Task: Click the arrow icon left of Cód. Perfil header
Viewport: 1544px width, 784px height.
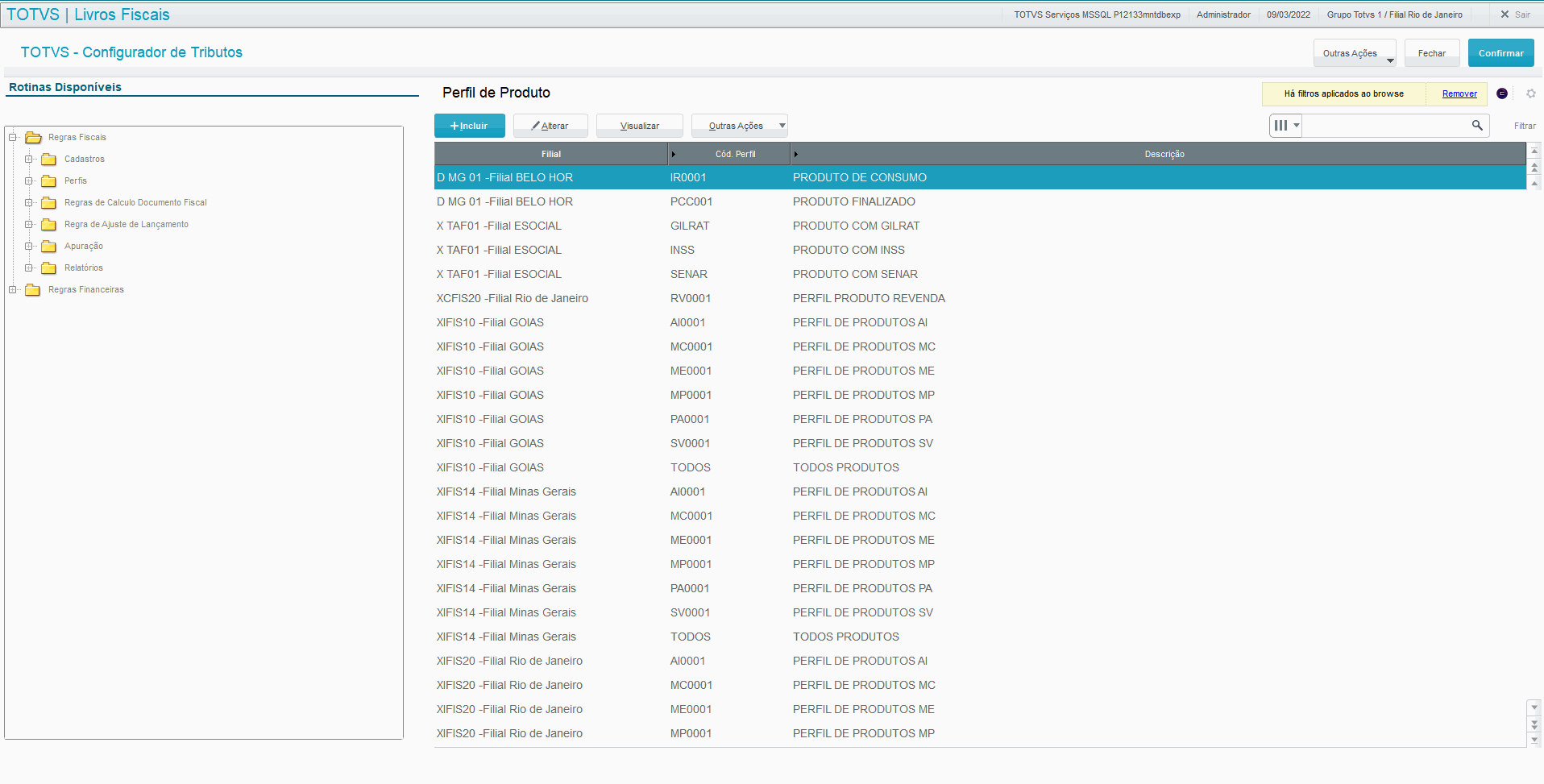Action: pyautogui.click(x=674, y=154)
